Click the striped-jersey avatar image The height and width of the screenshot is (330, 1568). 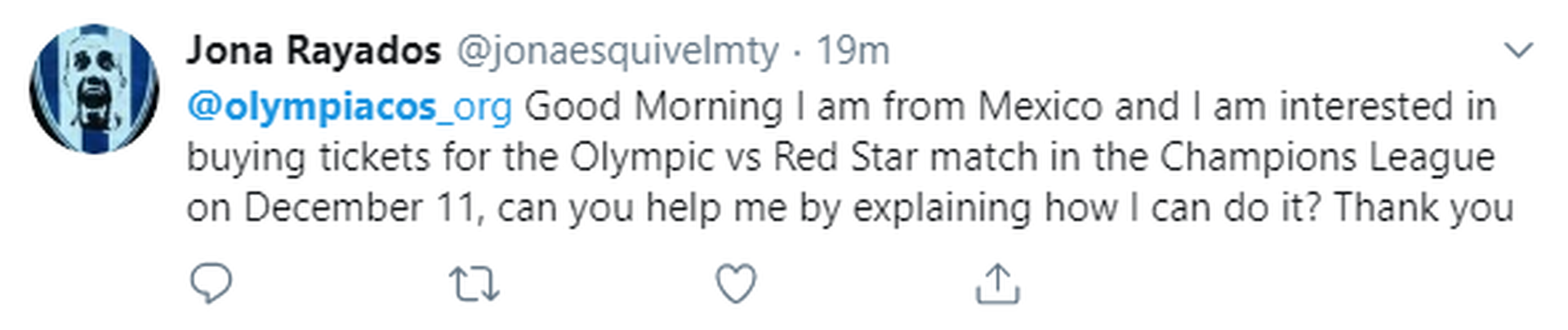(x=94, y=89)
